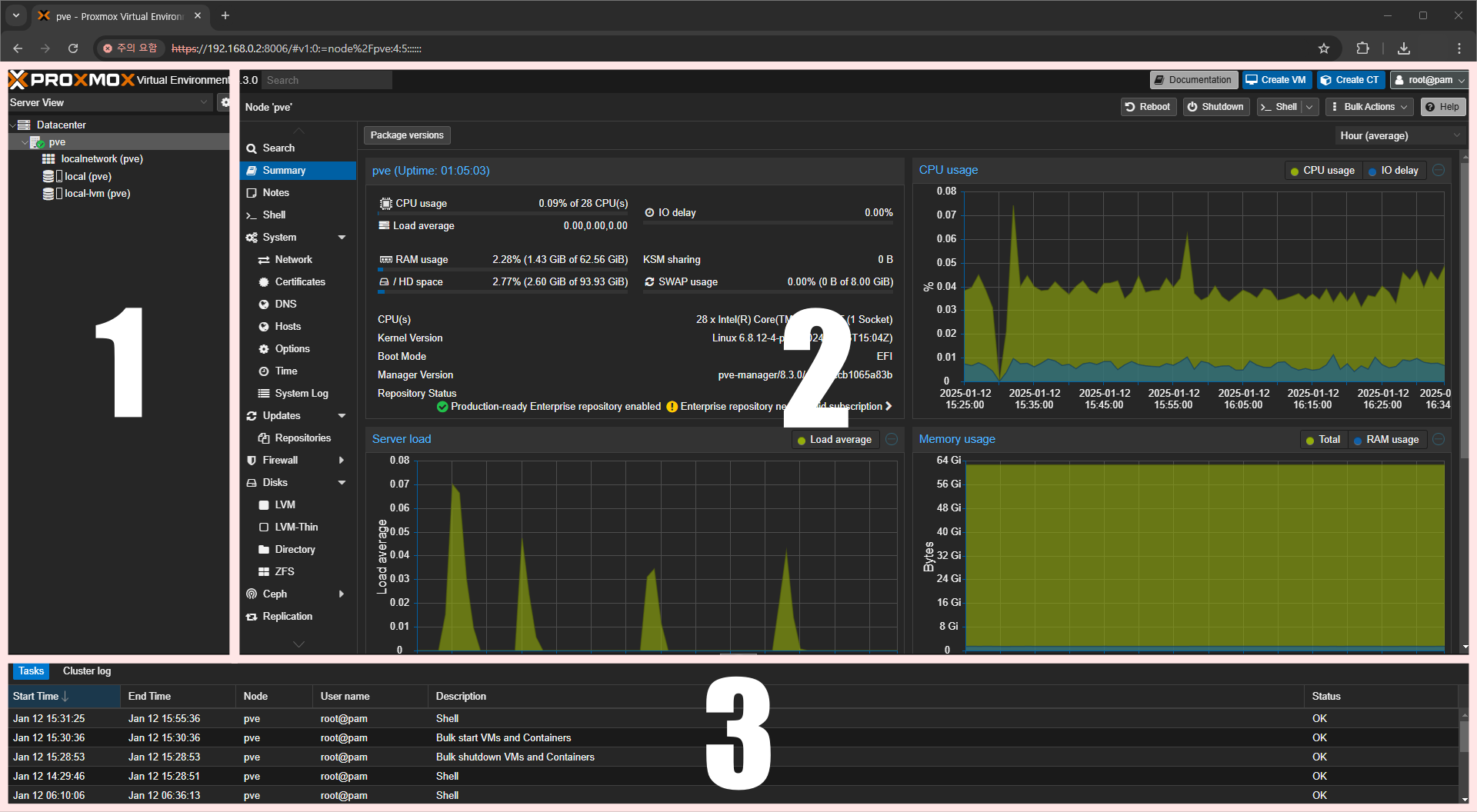
Task: Expand the repository status chevron
Action: coord(889,406)
